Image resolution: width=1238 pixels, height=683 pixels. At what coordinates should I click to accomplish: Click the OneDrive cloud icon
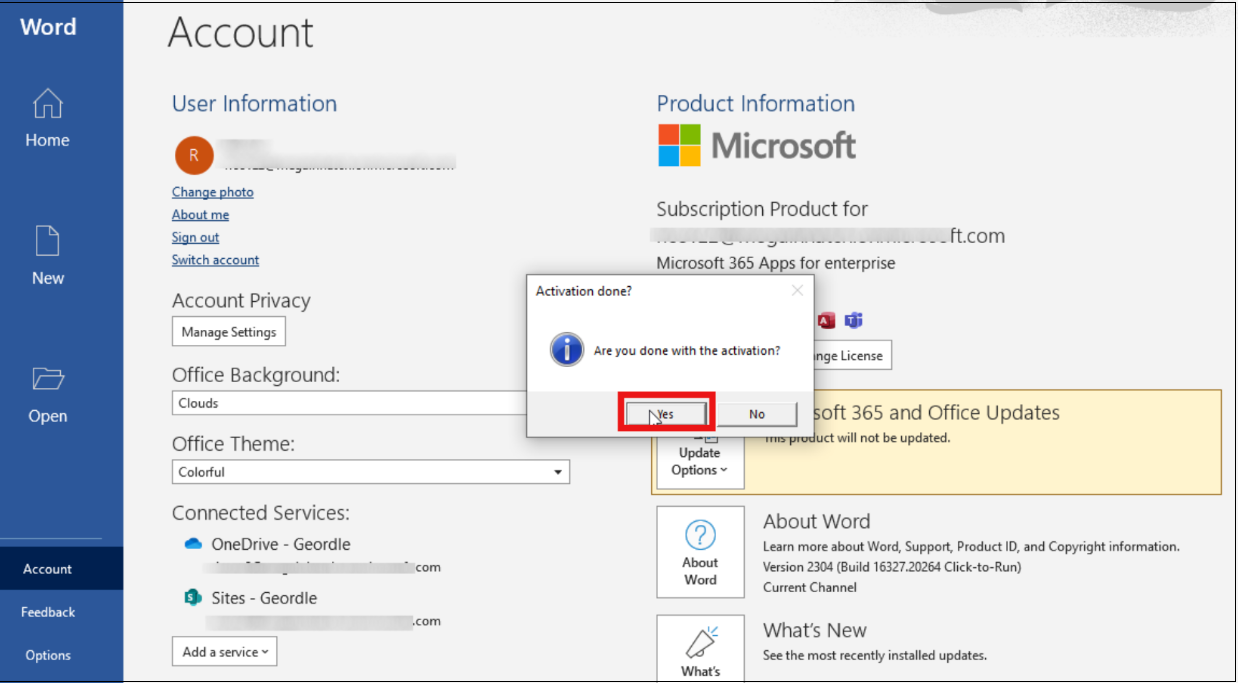[193, 544]
